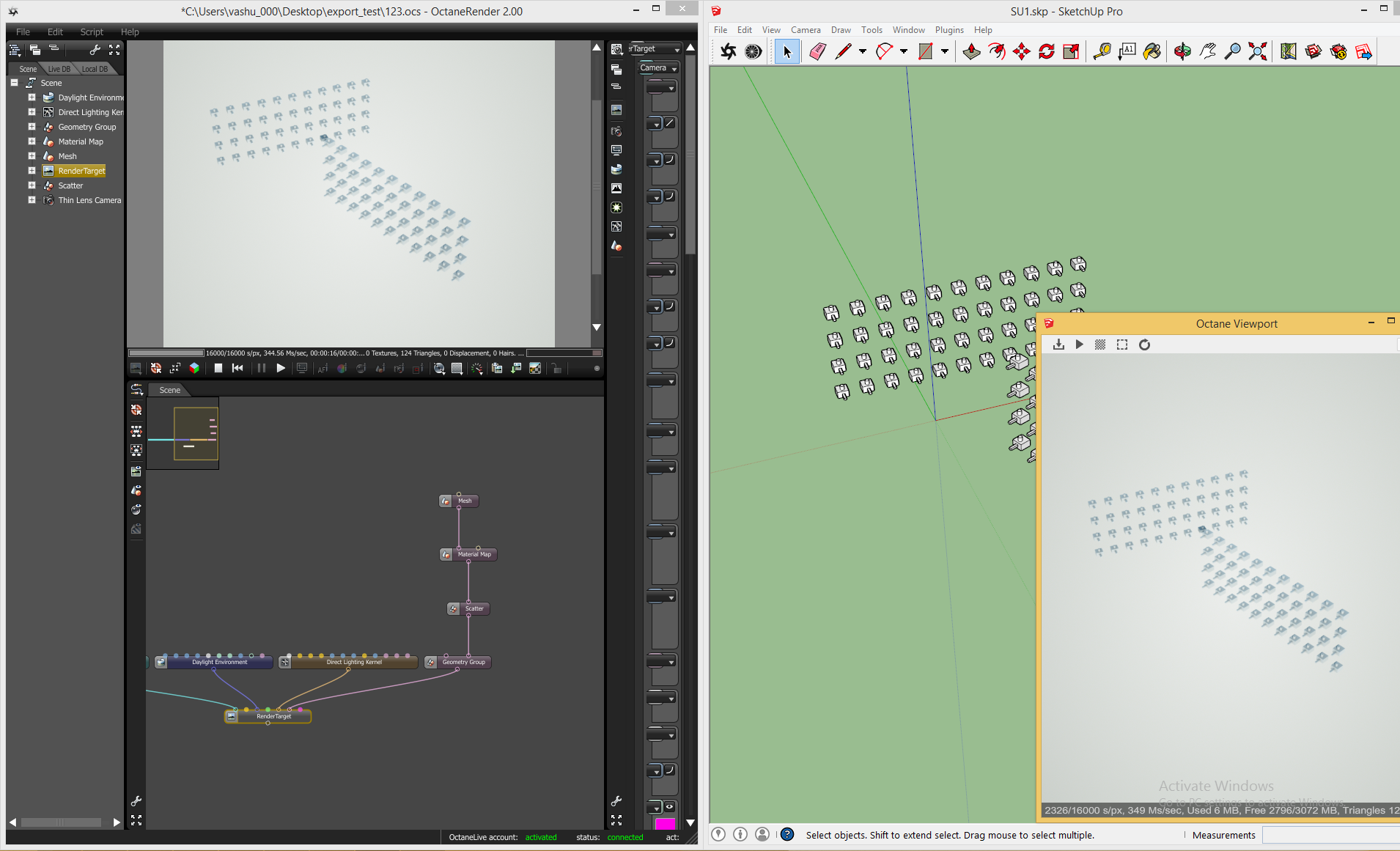Screen dimensions: 1400x851
Task: Click the Zoom Extents tool
Action: (x=1258, y=51)
